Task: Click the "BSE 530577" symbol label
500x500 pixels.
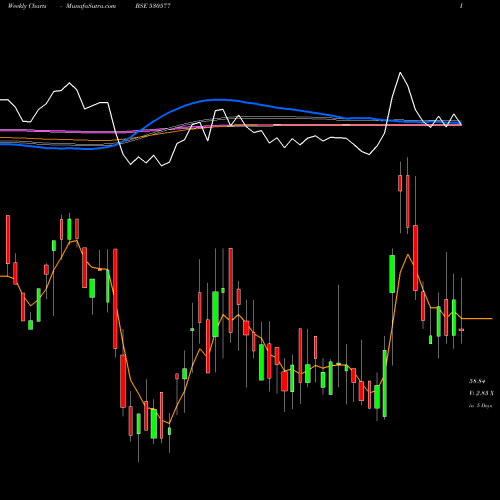Action: 153,6
